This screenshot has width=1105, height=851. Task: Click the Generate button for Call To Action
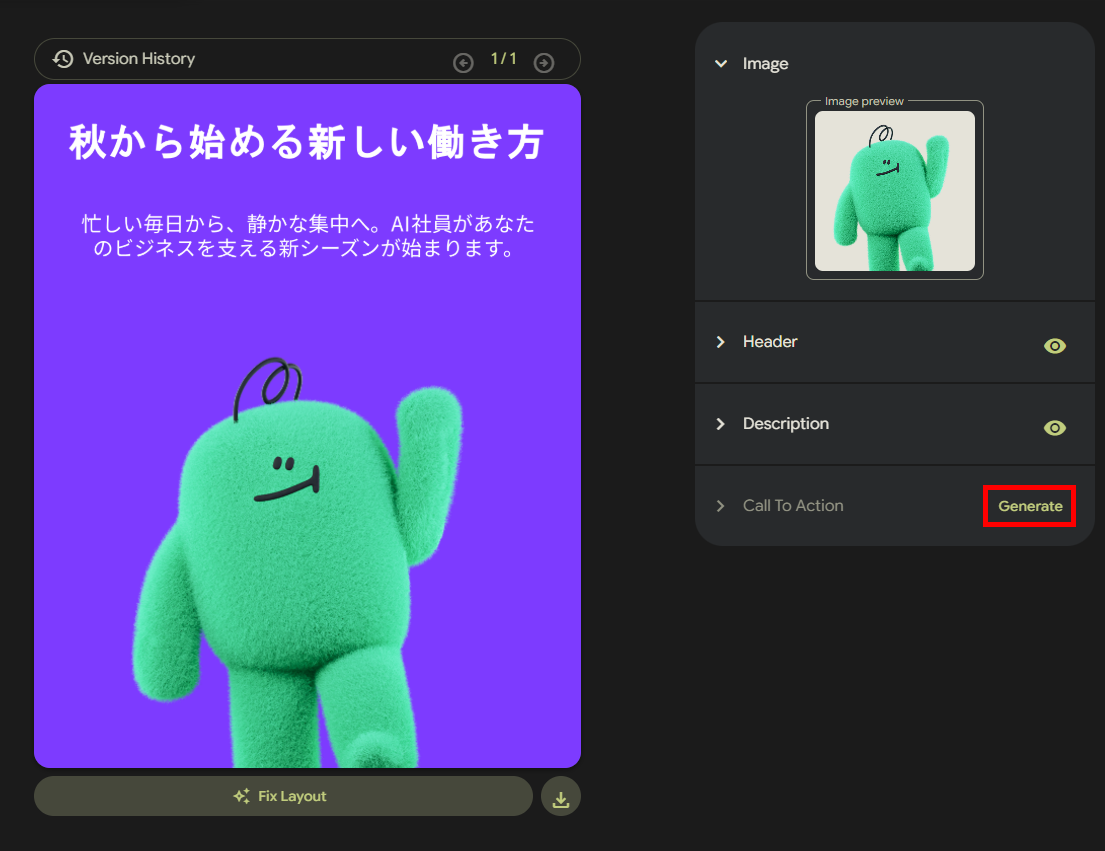pyautogui.click(x=1030, y=506)
